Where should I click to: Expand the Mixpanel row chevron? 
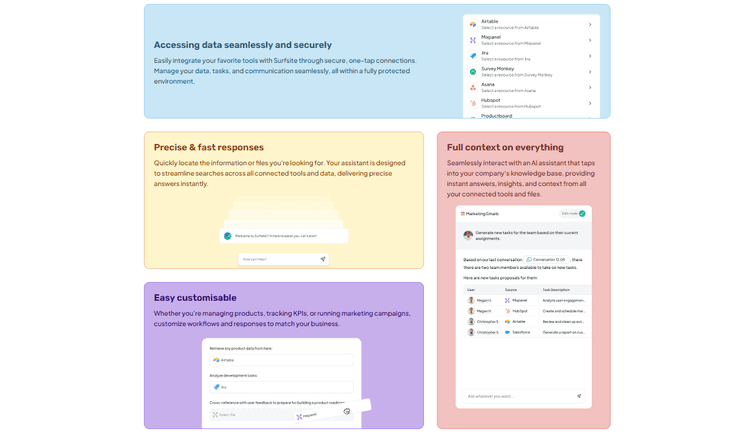pyautogui.click(x=590, y=40)
